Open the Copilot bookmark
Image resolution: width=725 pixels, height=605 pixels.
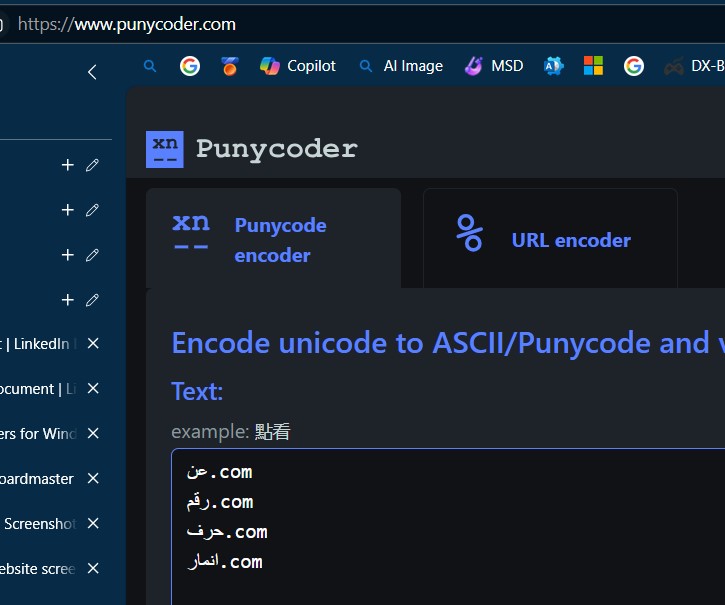click(x=297, y=66)
